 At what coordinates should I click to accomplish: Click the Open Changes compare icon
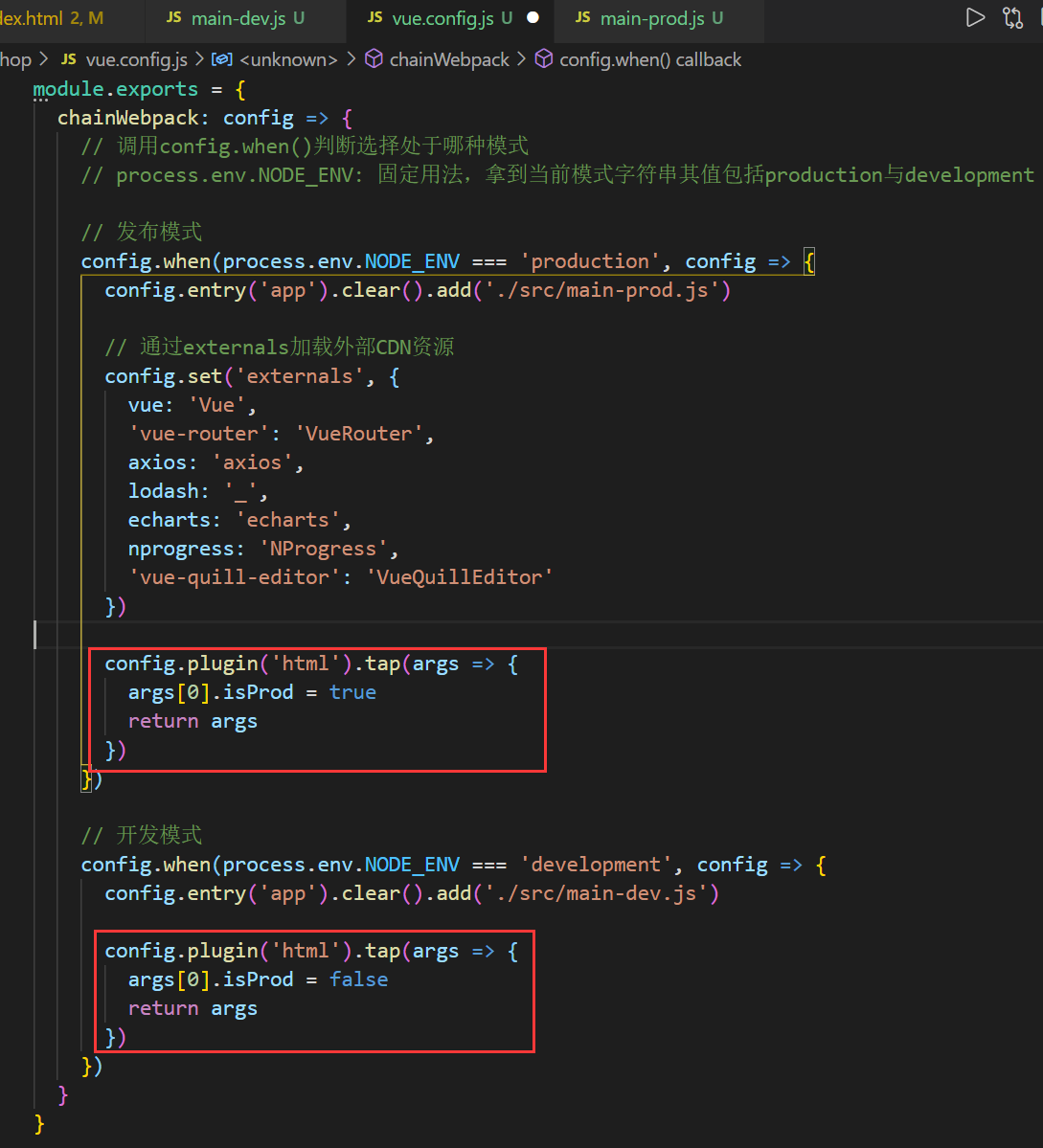(x=1012, y=17)
